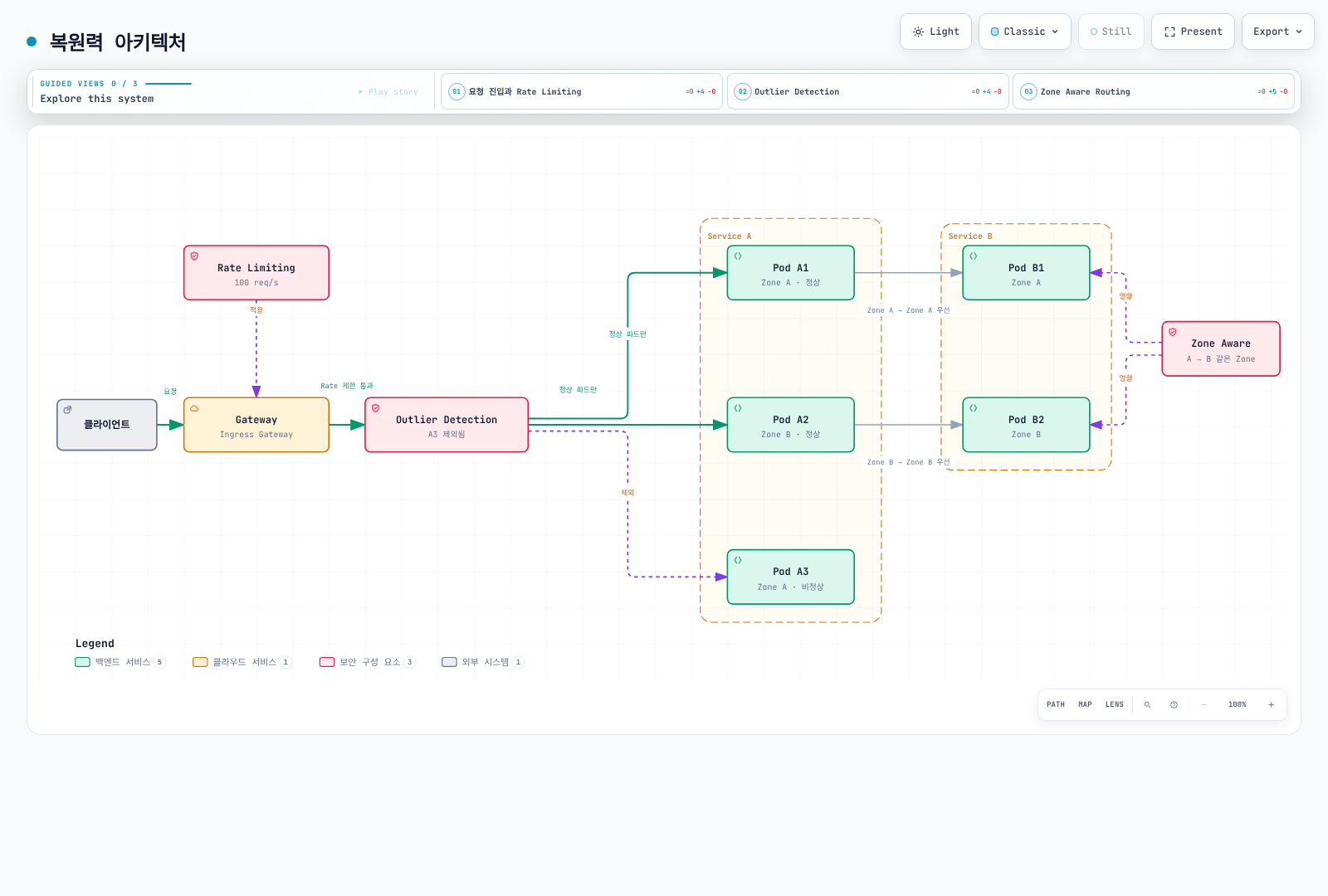Screen dimensions: 1328x896
Task: Select the Gateway Ingress node
Action: [x=256, y=425]
